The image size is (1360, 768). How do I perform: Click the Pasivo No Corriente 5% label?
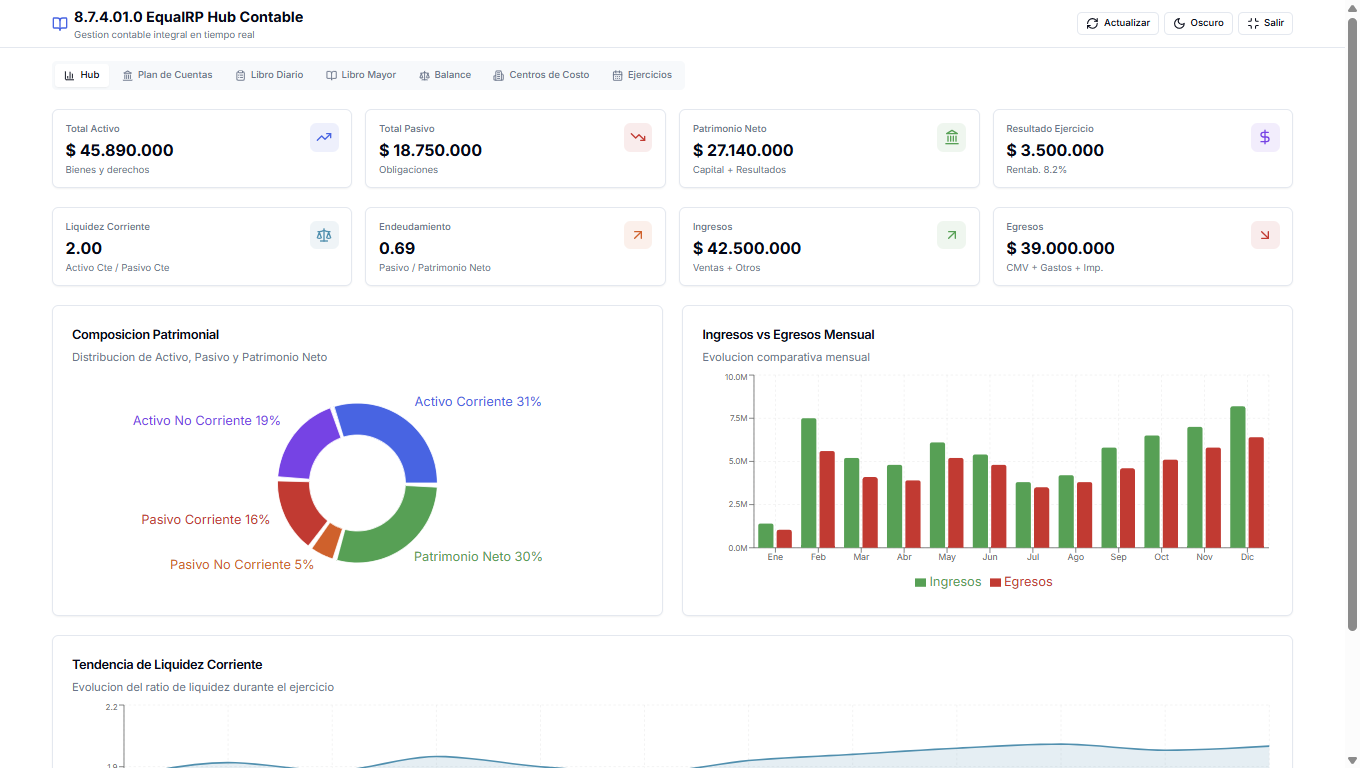(x=242, y=565)
